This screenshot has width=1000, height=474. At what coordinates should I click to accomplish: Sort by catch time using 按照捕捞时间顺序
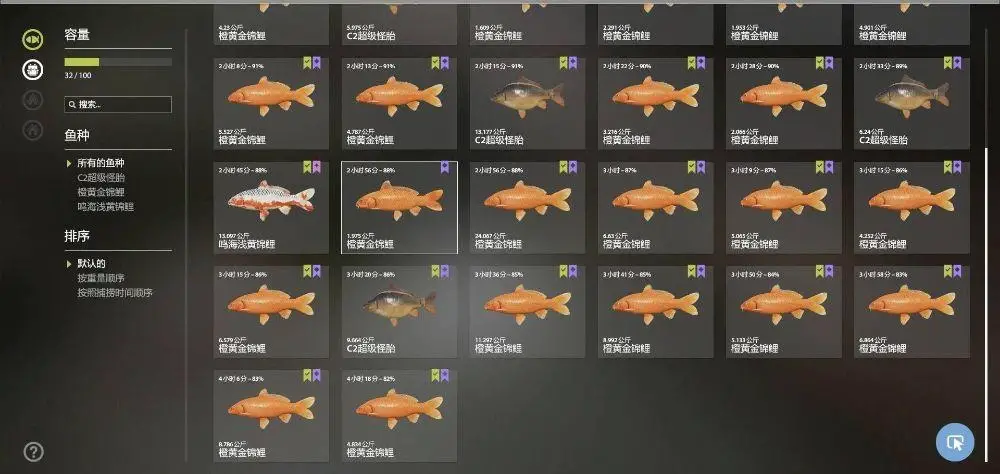pos(115,293)
